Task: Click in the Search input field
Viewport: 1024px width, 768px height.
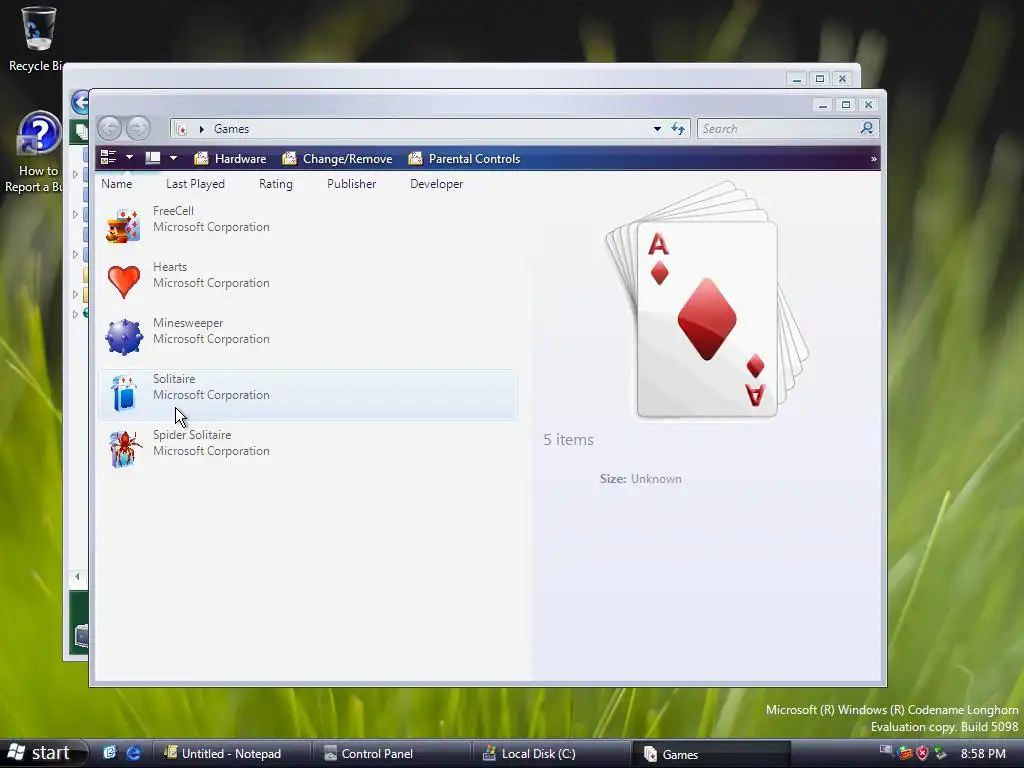Action: pyautogui.click(x=780, y=129)
